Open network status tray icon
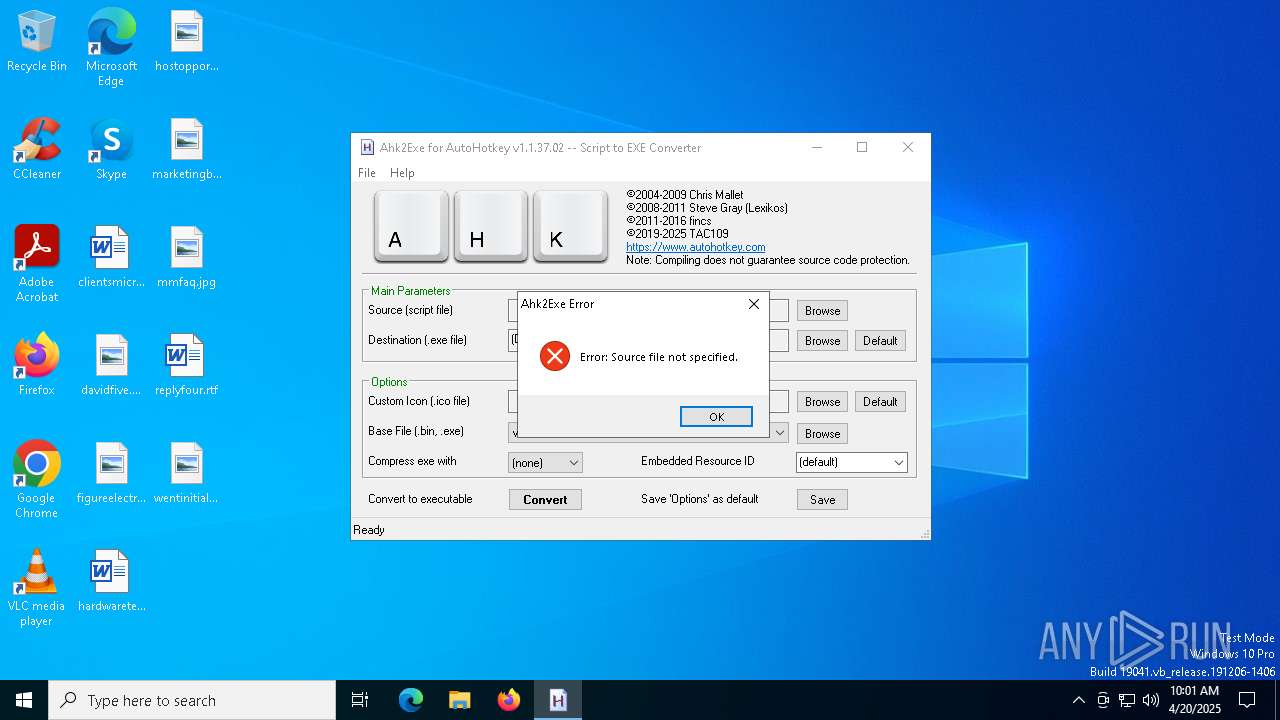Viewport: 1280px width, 720px height. click(1127, 700)
